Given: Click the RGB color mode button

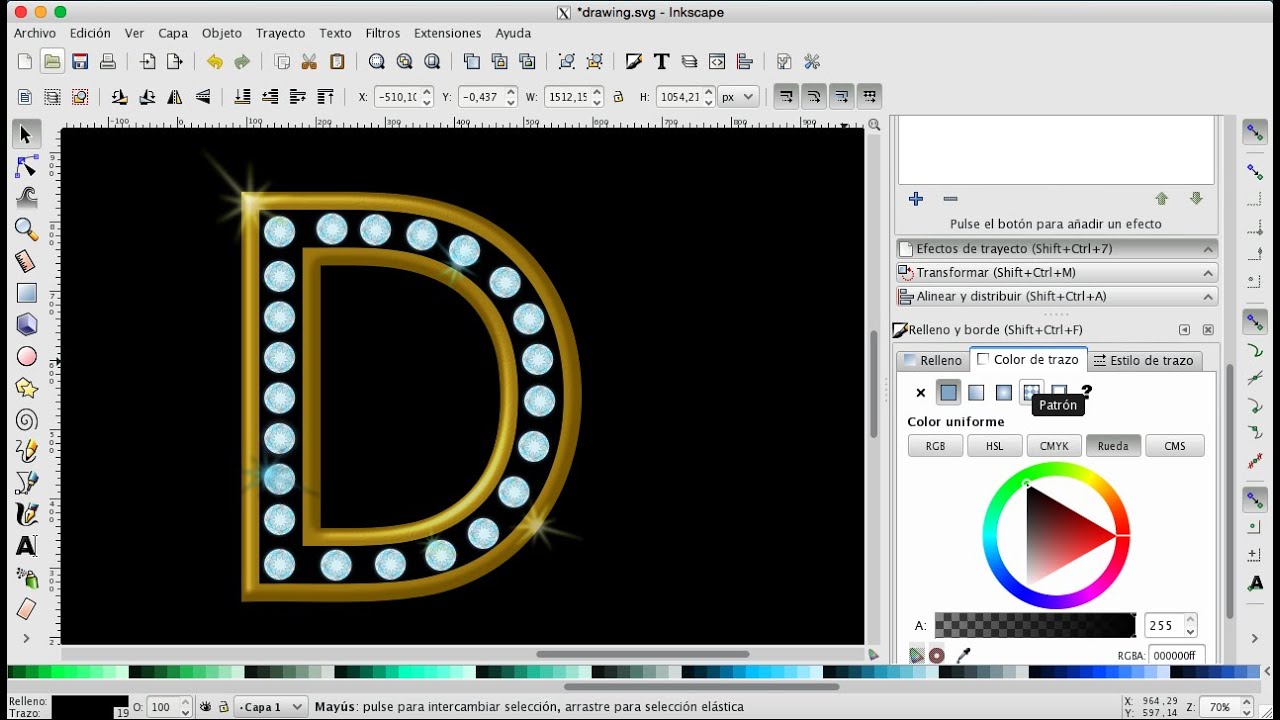Looking at the screenshot, I should (x=935, y=446).
